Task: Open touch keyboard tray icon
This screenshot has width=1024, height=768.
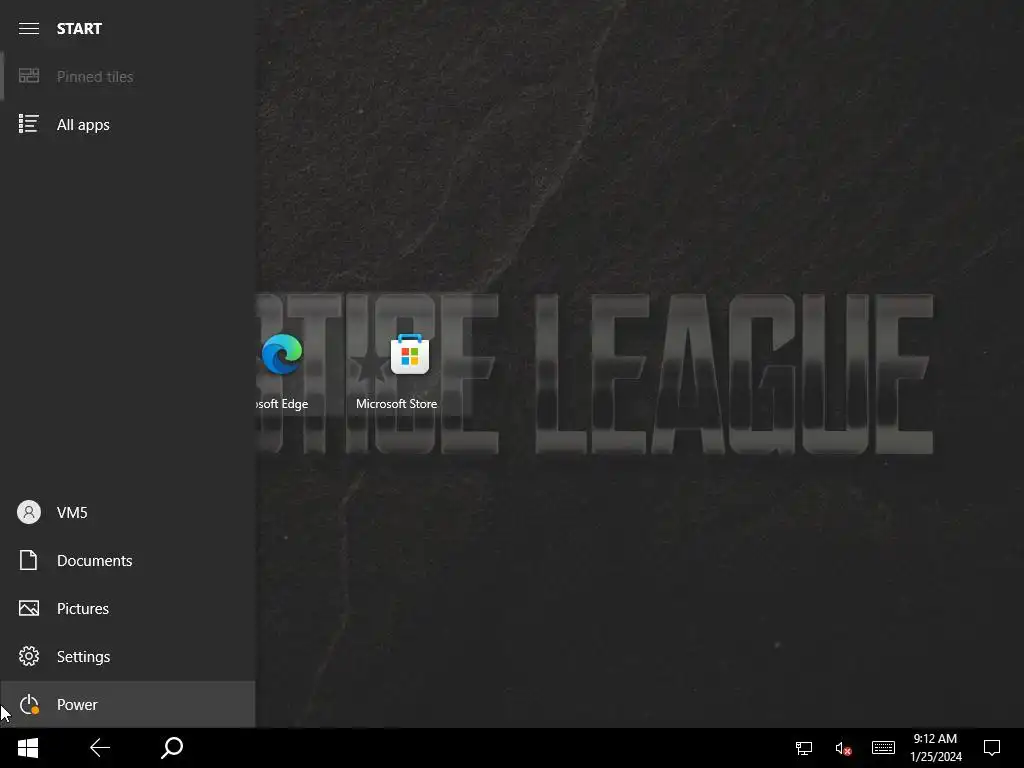Action: [883, 748]
